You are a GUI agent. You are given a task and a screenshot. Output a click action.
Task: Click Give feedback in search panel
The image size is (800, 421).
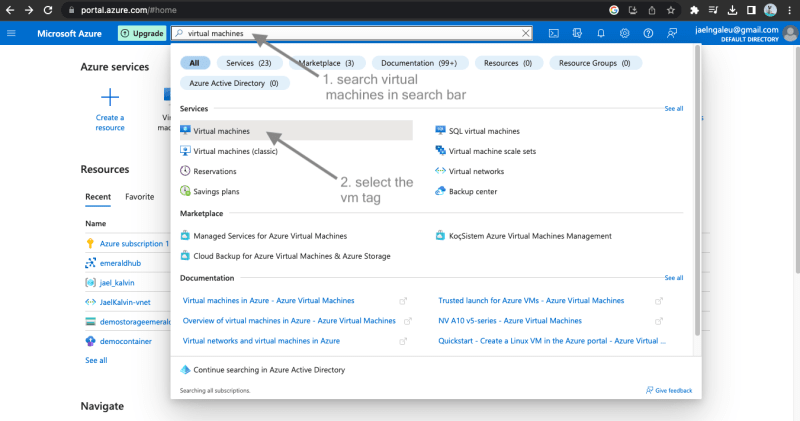tap(669, 390)
